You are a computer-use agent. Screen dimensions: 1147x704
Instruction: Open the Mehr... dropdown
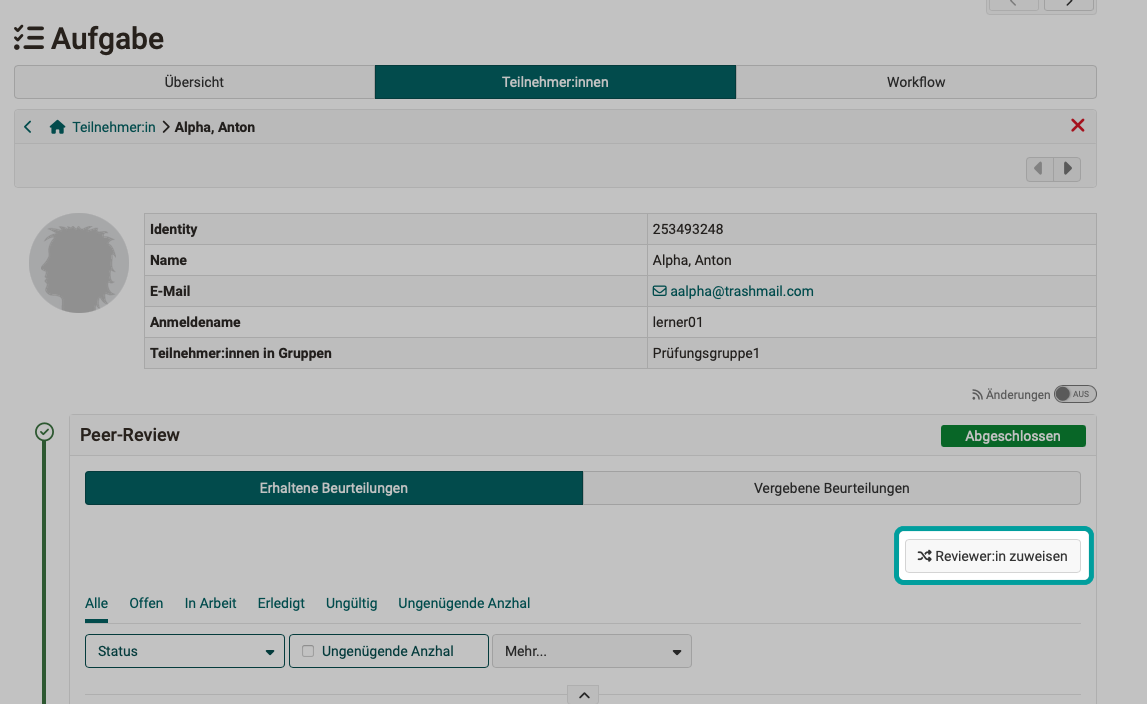point(591,650)
